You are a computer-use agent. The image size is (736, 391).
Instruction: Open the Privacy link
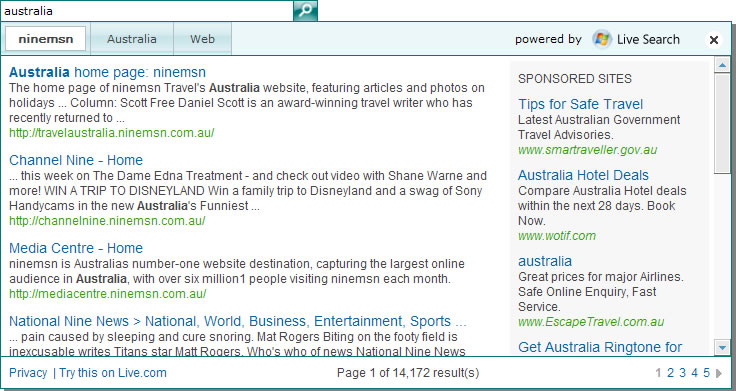click(x=28, y=373)
